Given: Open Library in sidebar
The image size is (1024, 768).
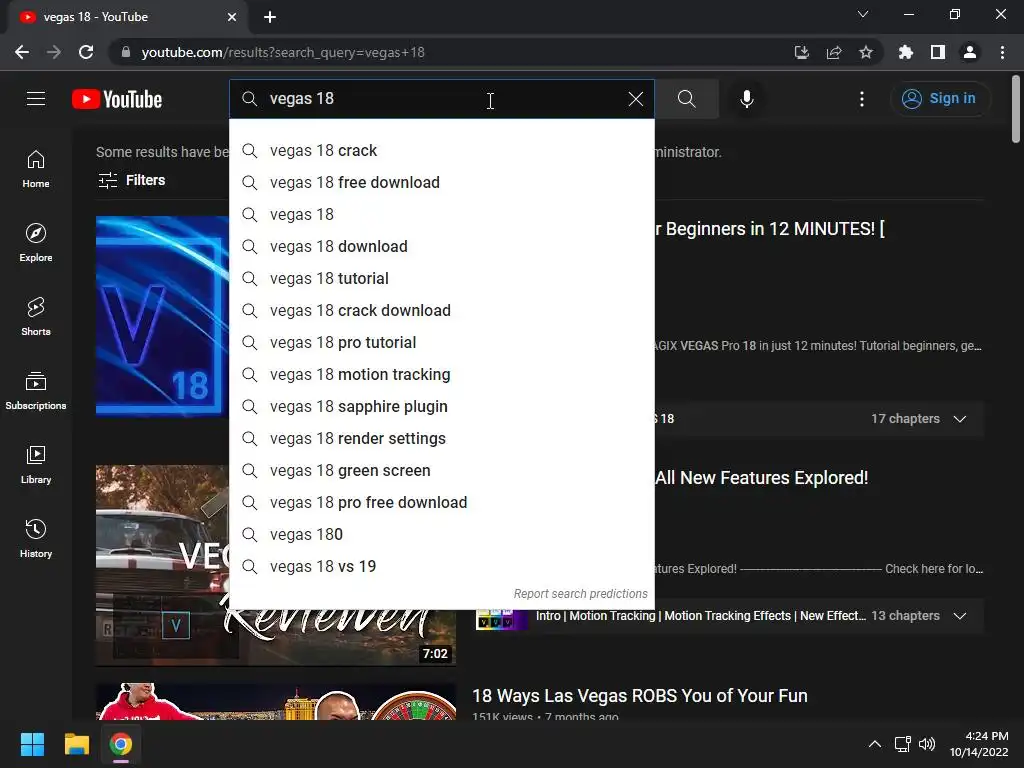Looking at the screenshot, I should pos(36,464).
